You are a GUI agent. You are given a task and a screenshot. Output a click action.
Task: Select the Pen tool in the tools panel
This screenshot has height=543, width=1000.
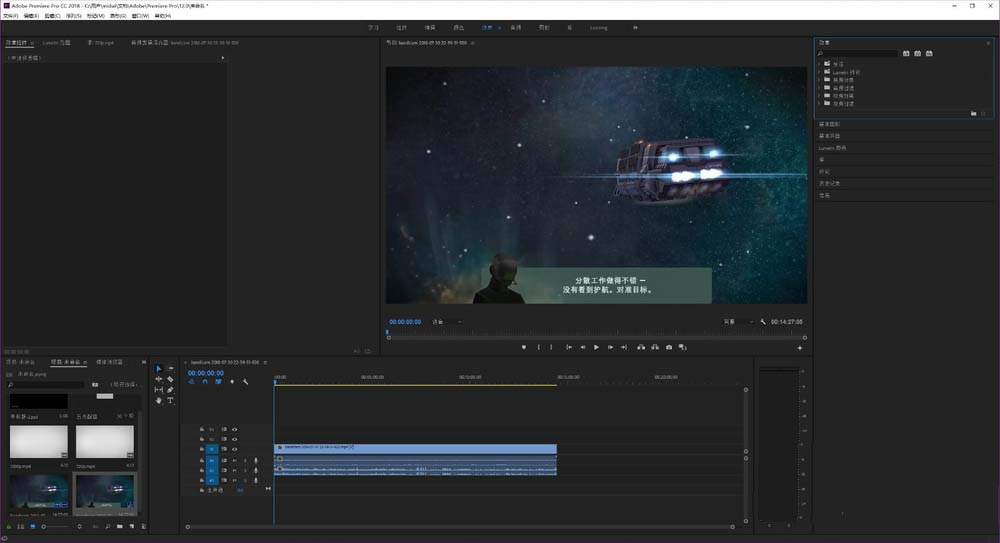coord(171,390)
